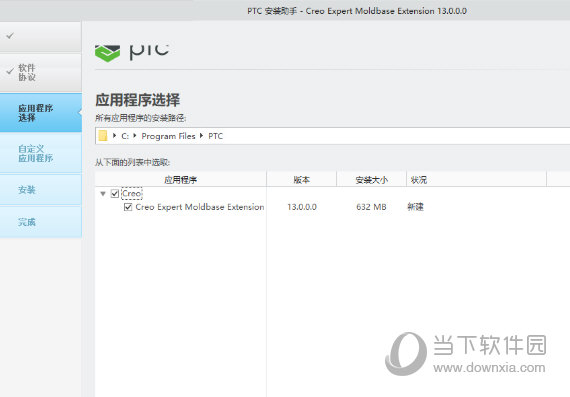Open the path arrow before PTC
The width and height of the screenshot is (570, 397).
(x=202, y=136)
